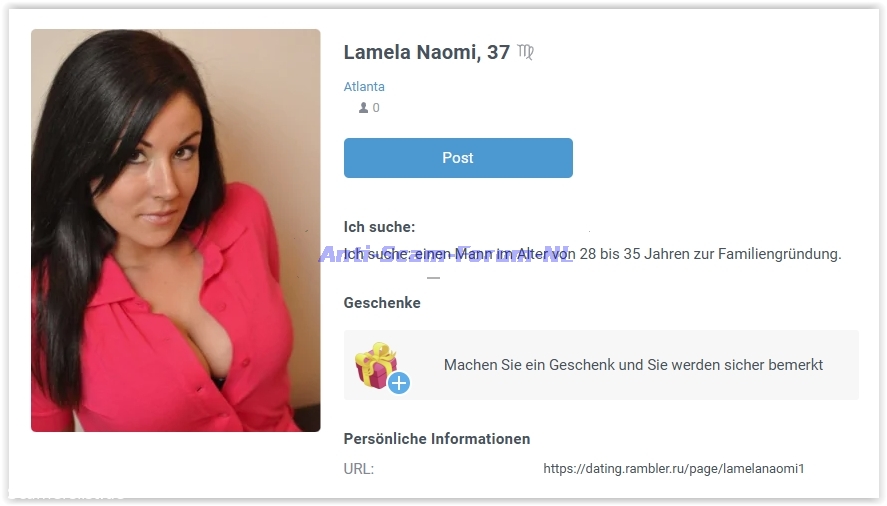The image size is (887, 506).
Task: Select the Persönliche Informationen heading
Action: 437,439
